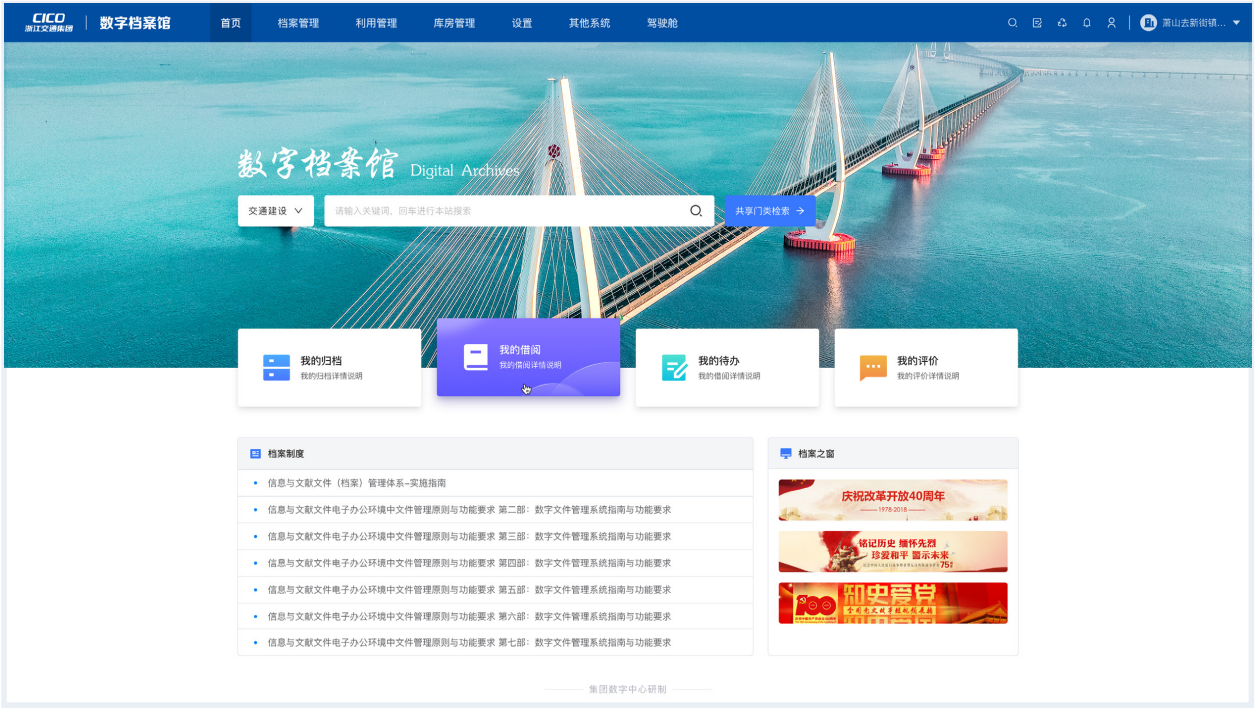Click the green pencil icon of 我的待办
Screen dimensions: 1256x711
click(674, 367)
